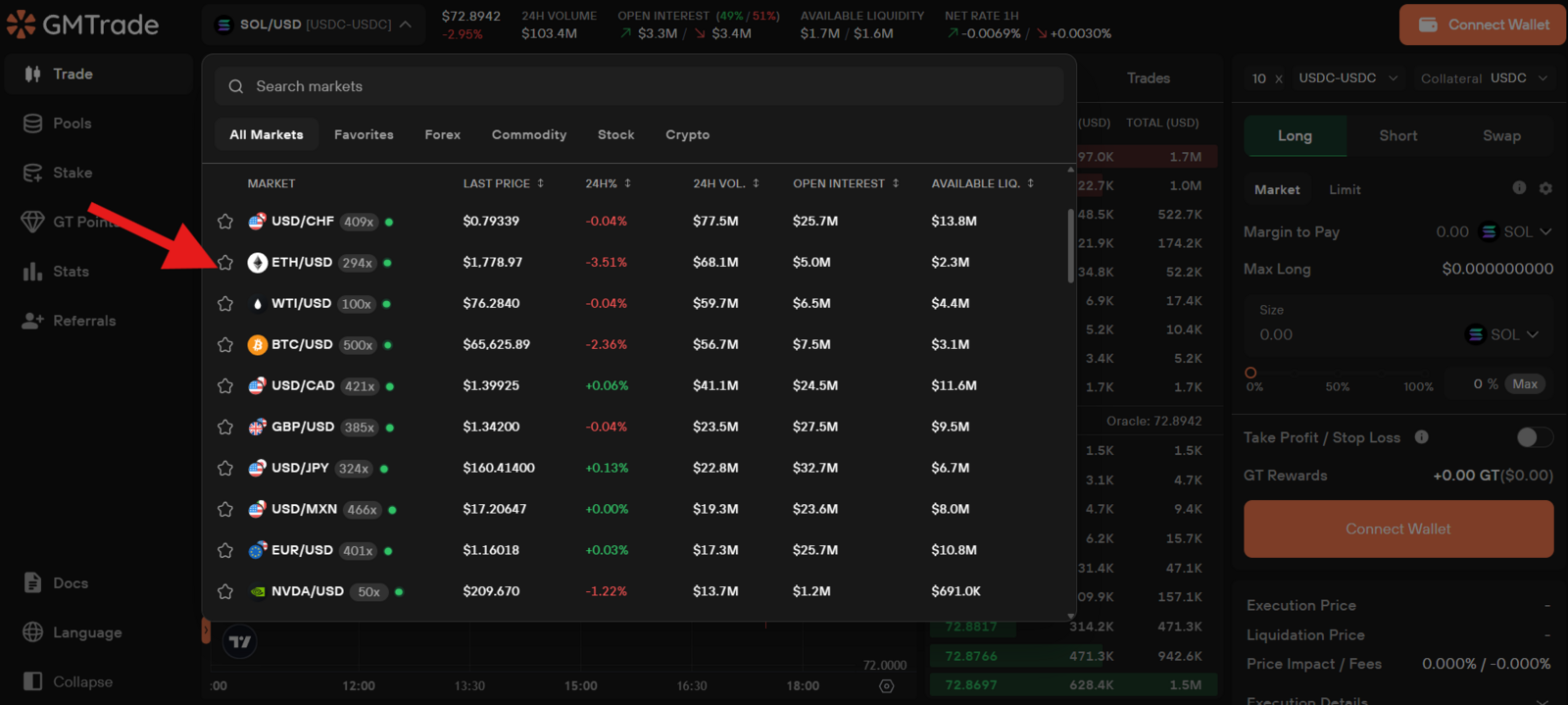Click the top Connect Wallet button
Viewport: 1568px width, 705px height.
1482,25
